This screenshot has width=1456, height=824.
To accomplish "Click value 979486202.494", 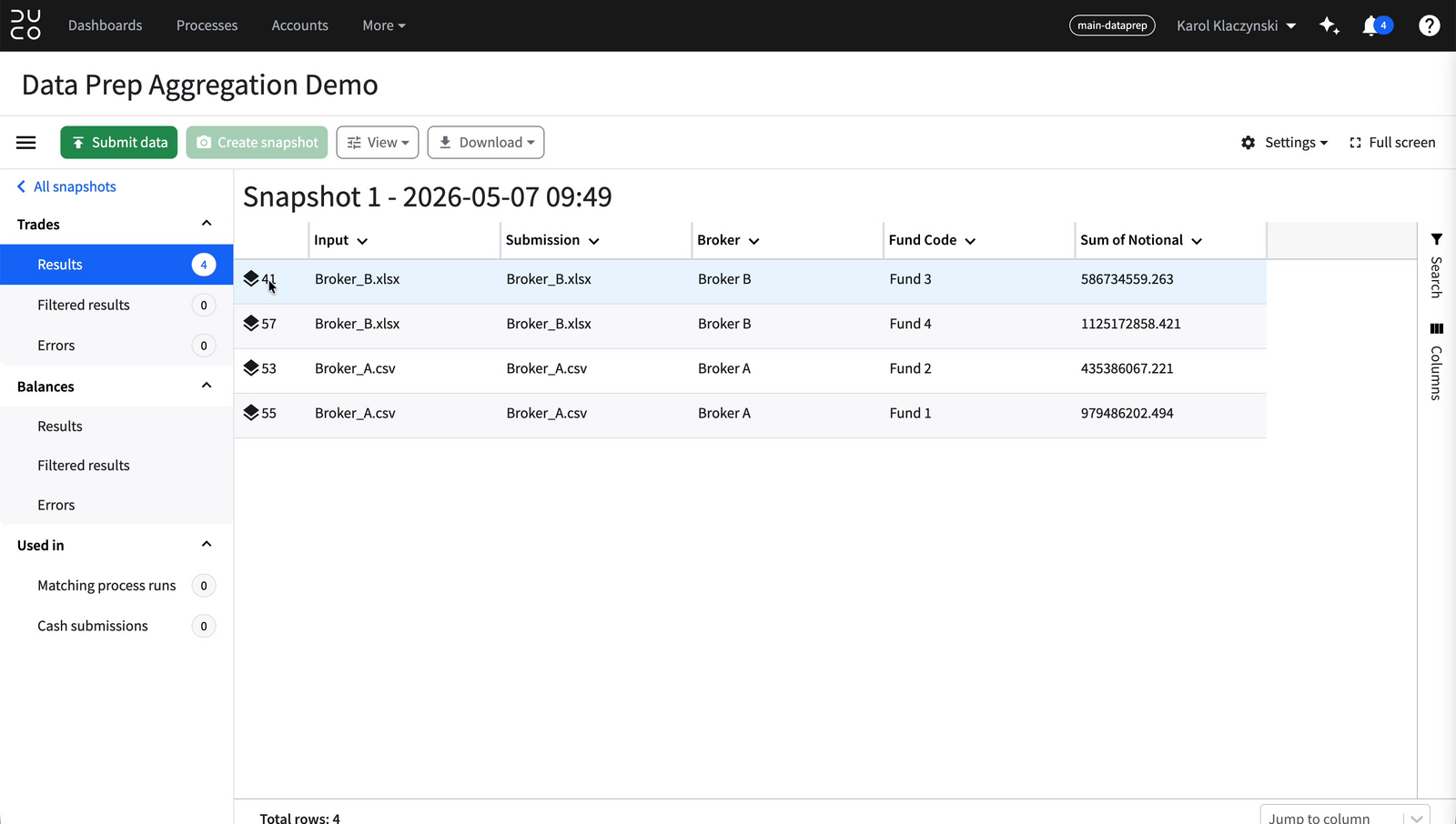I will click(1127, 413).
